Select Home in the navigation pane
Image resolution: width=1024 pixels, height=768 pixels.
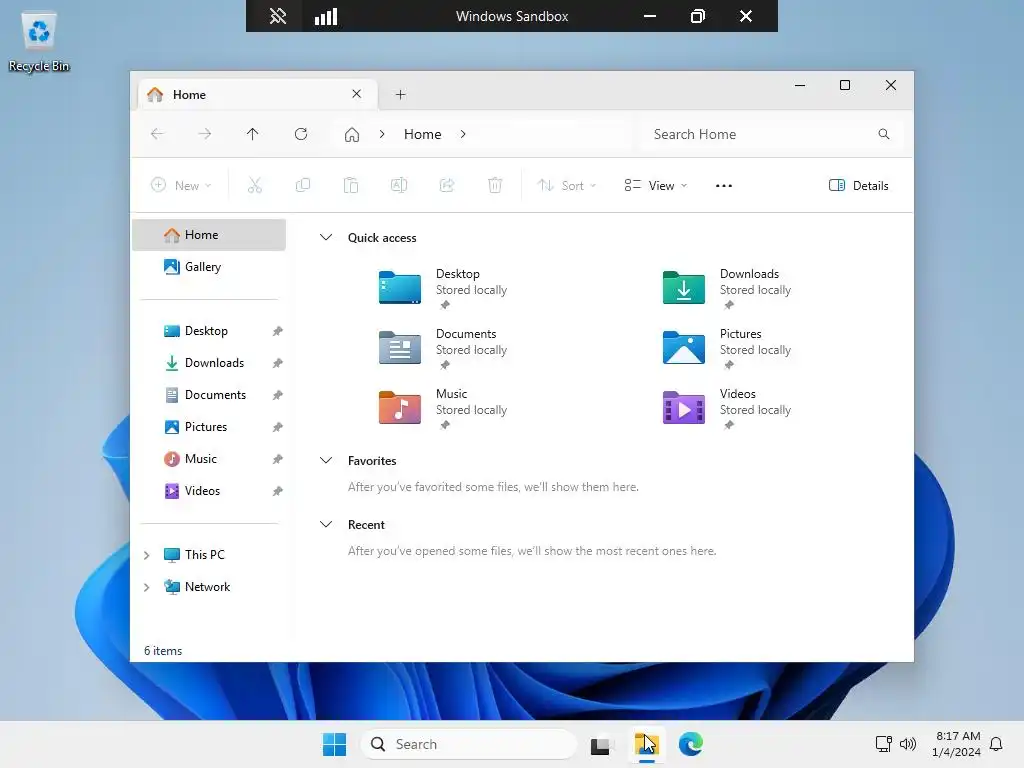click(x=209, y=235)
